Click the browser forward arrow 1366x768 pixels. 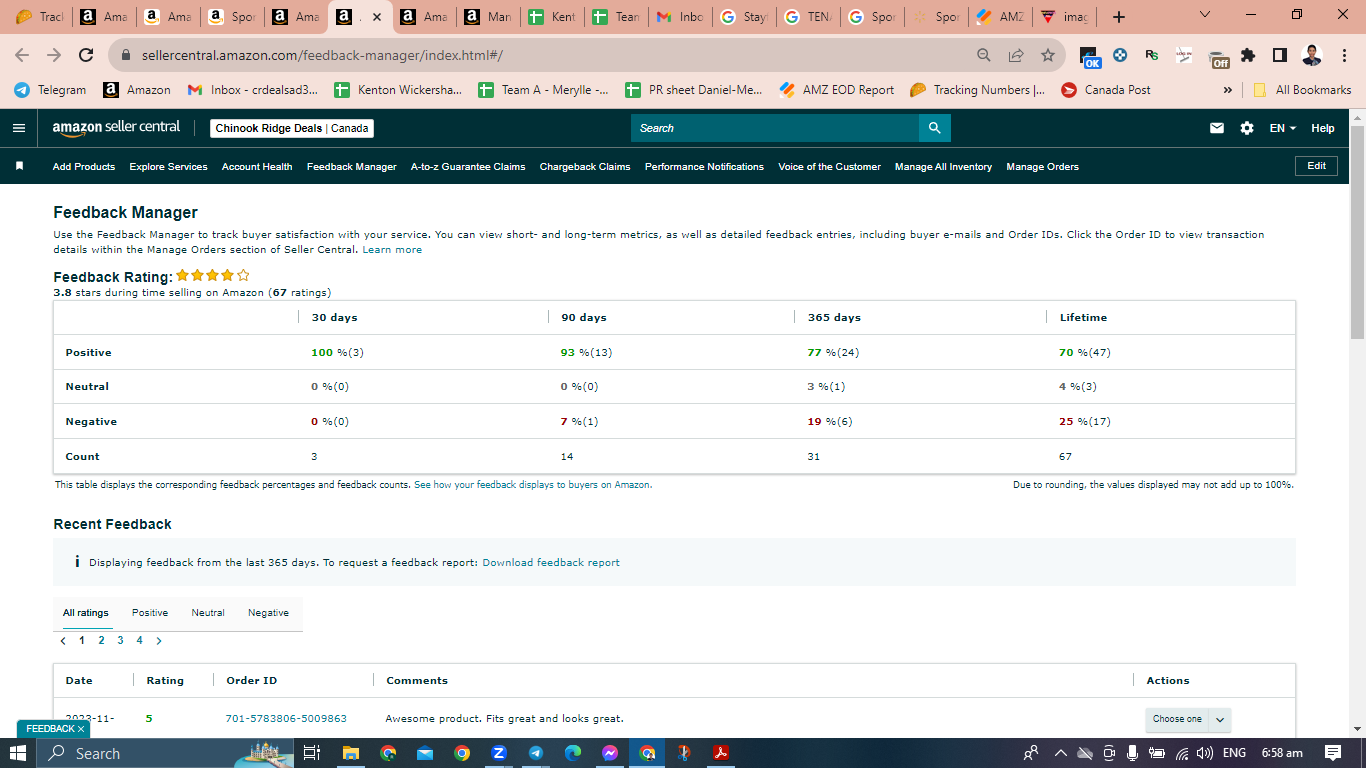point(54,55)
